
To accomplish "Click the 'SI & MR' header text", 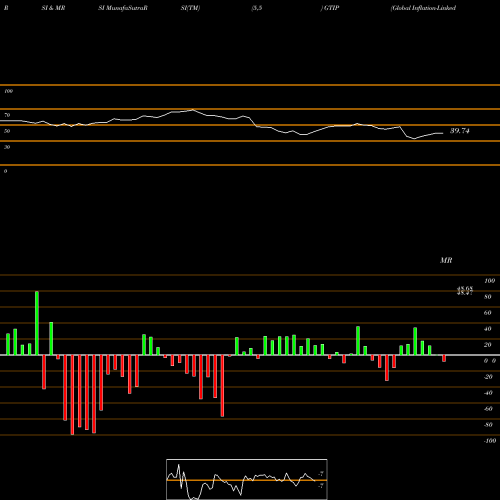I will (x=53, y=8).
